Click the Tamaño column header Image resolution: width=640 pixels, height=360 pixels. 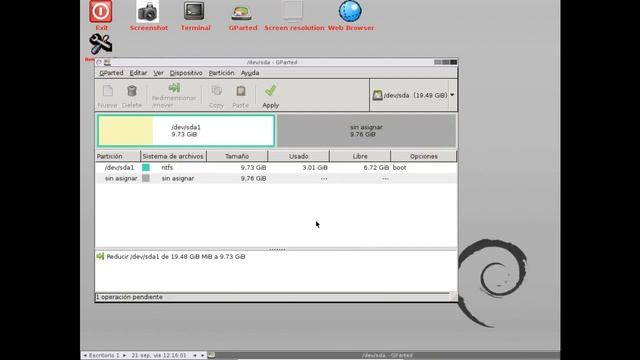[237, 156]
